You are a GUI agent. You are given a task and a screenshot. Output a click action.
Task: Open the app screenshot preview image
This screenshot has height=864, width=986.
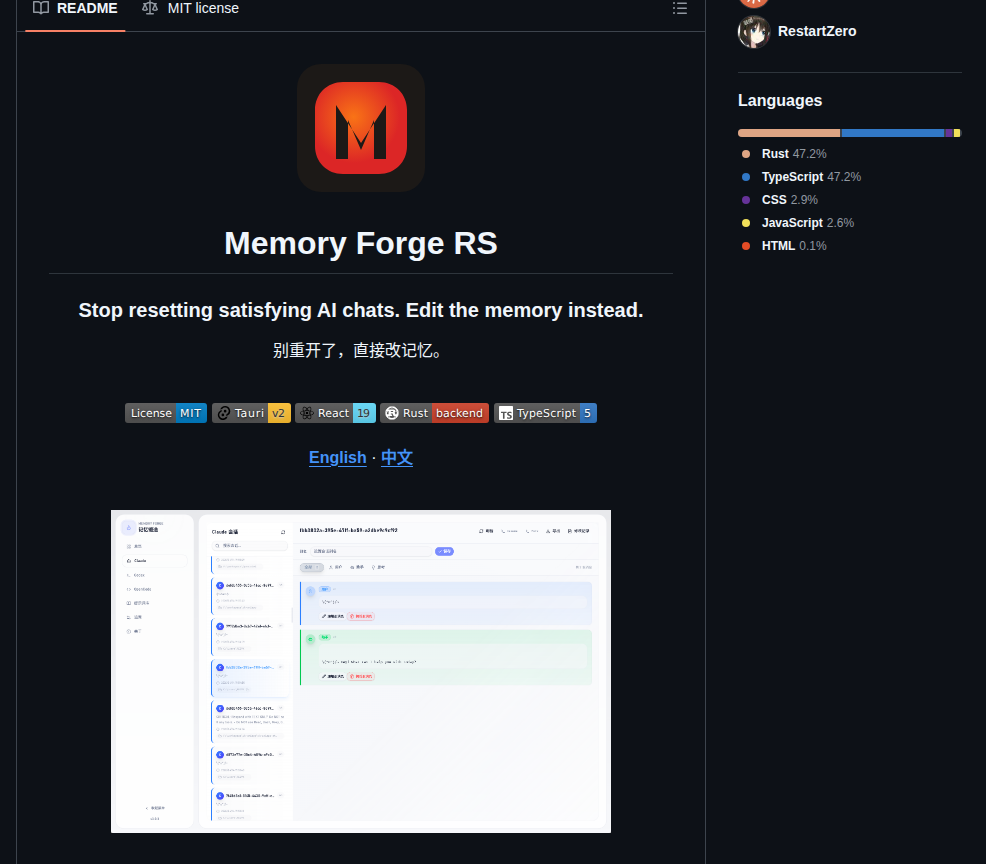(361, 672)
